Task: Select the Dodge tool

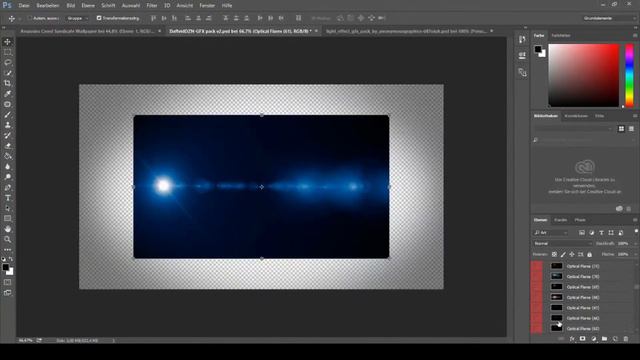Action: [x=7, y=177]
